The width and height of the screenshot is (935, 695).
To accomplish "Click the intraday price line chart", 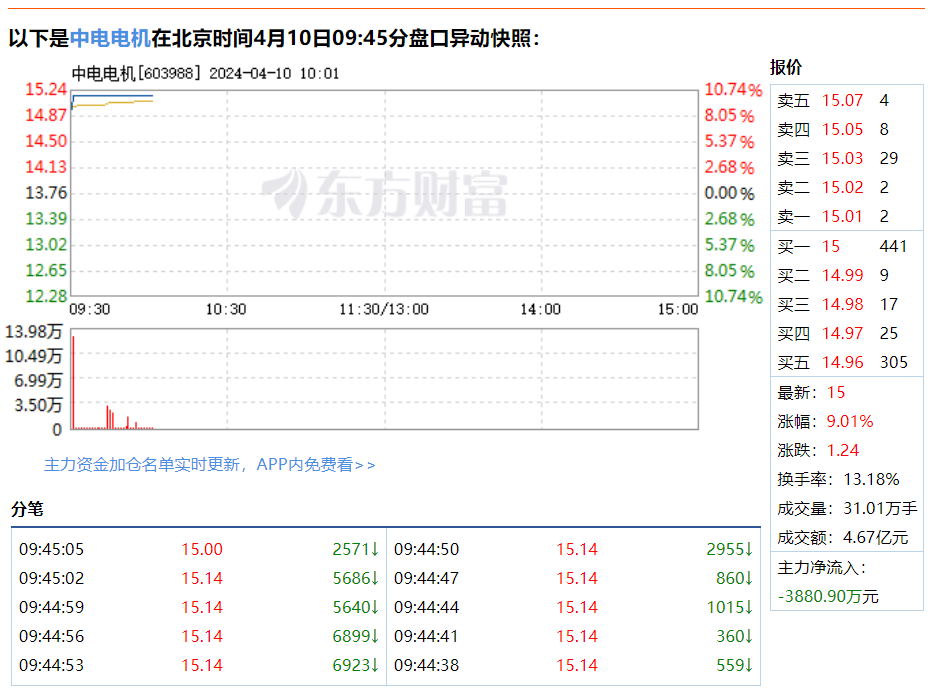I will (x=385, y=193).
